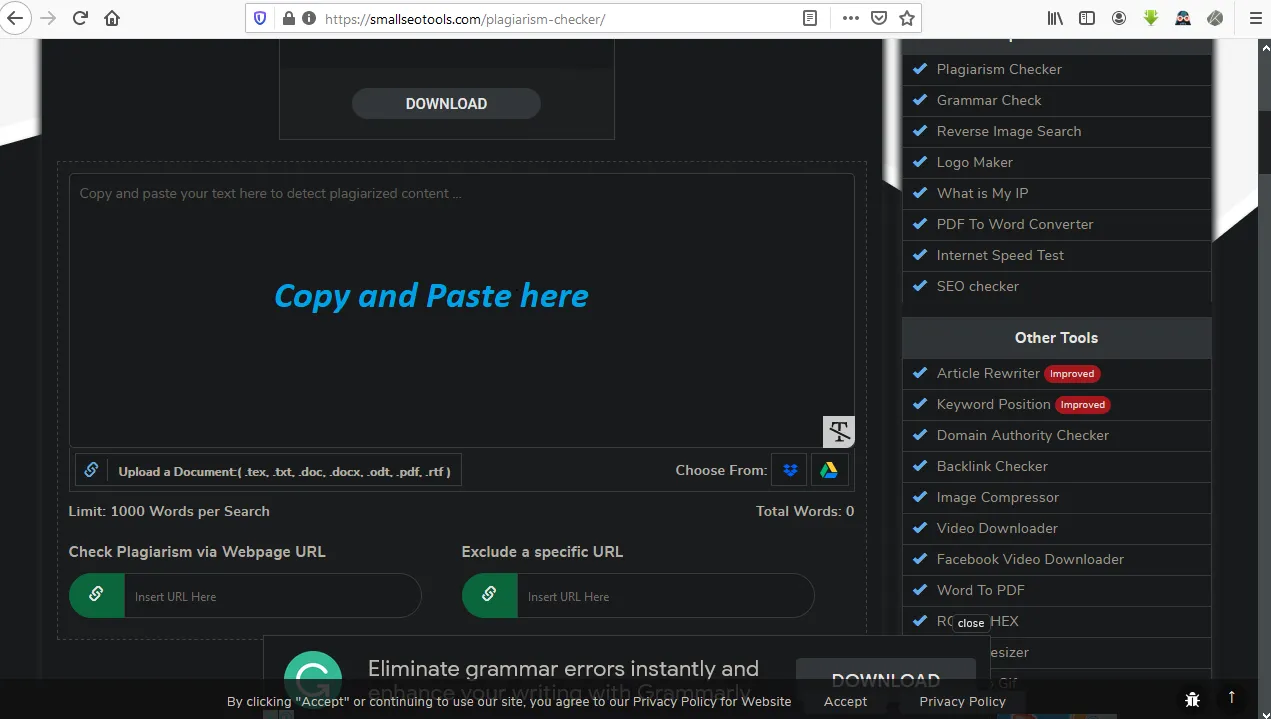Click the browser forward arrow
The width and height of the screenshot is (1271, 719).
click(47, 18)
